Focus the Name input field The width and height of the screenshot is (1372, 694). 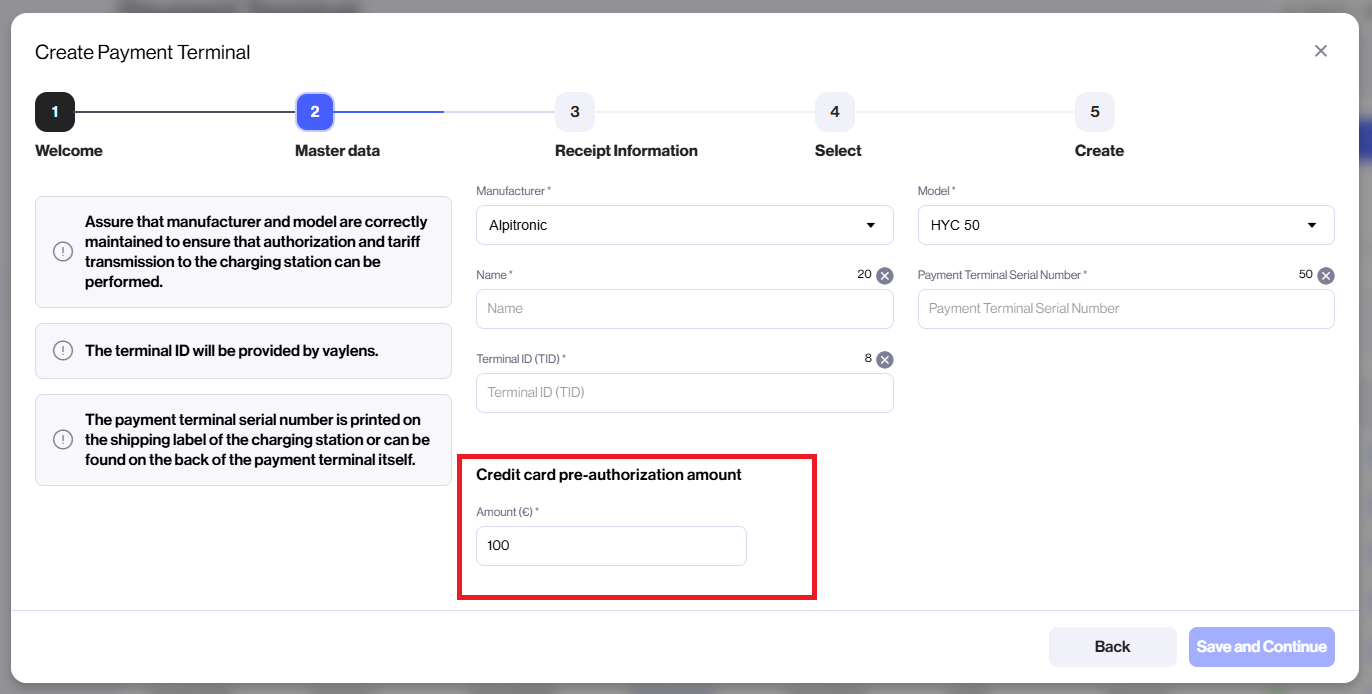684,309
